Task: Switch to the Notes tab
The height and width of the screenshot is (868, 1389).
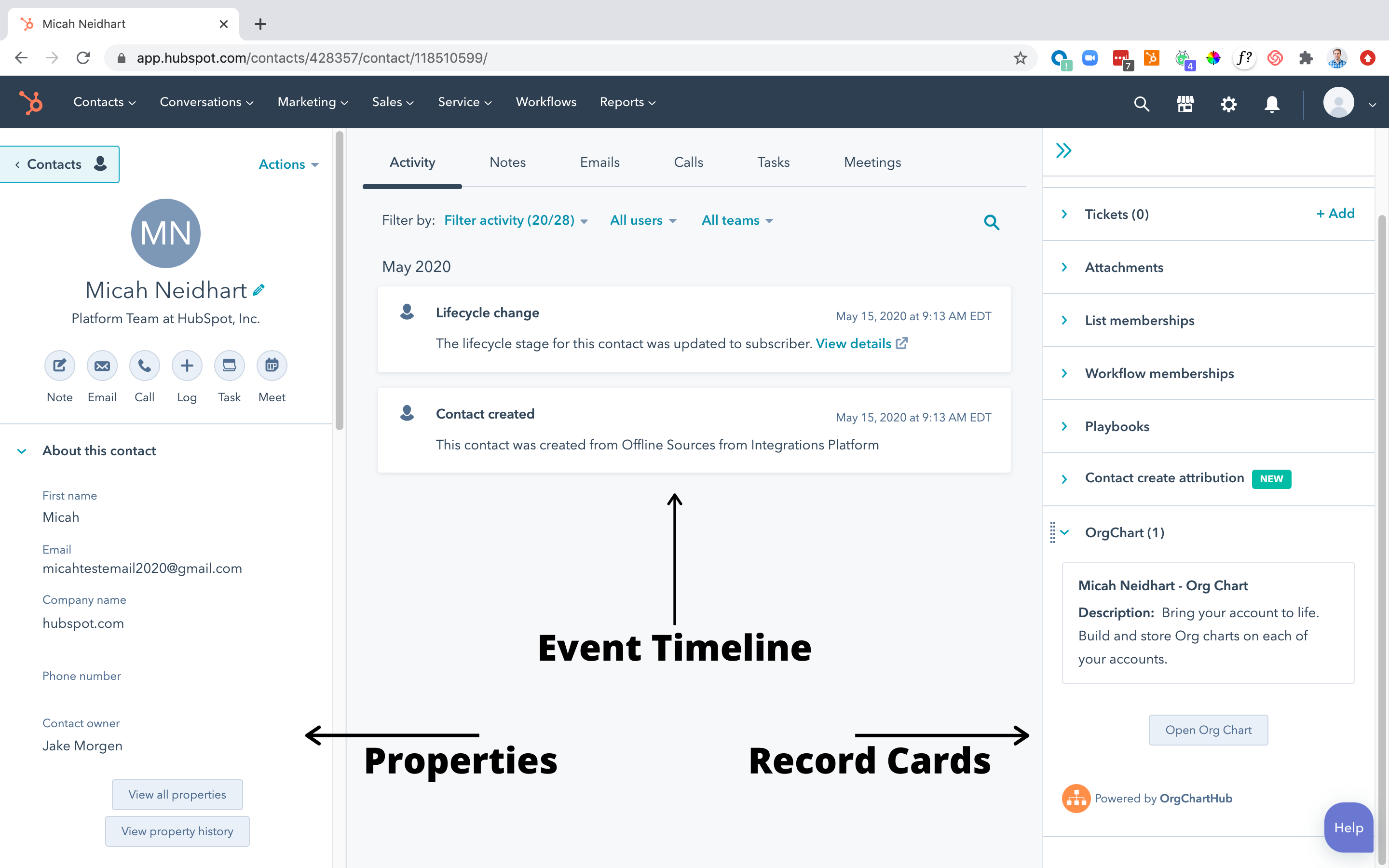Action: [x=506, y=162]
